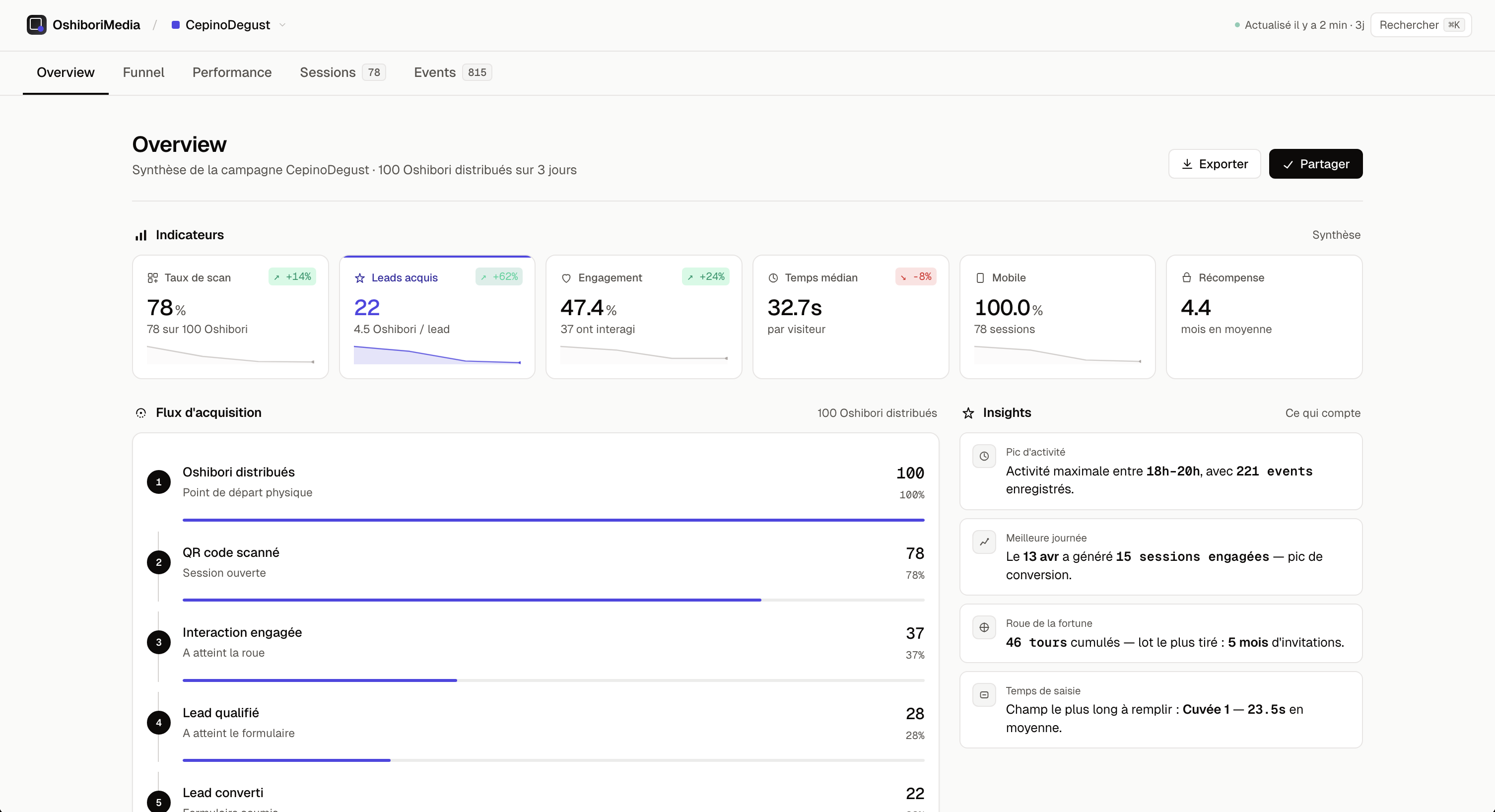The image size is (1495, 812).
Task: Click funnel step 2 circle
Action: point(158,562)
